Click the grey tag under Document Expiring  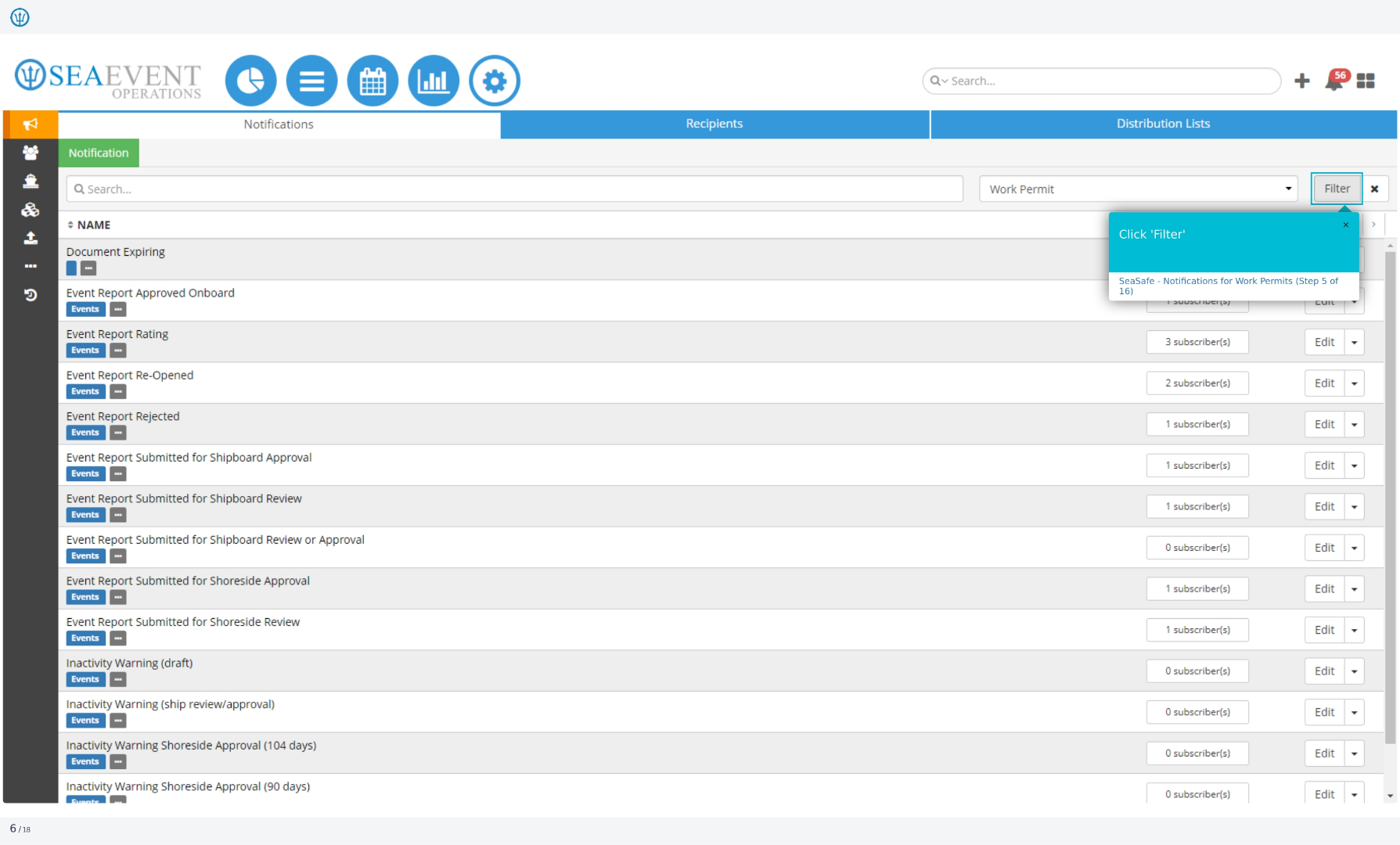click(88, 268)
